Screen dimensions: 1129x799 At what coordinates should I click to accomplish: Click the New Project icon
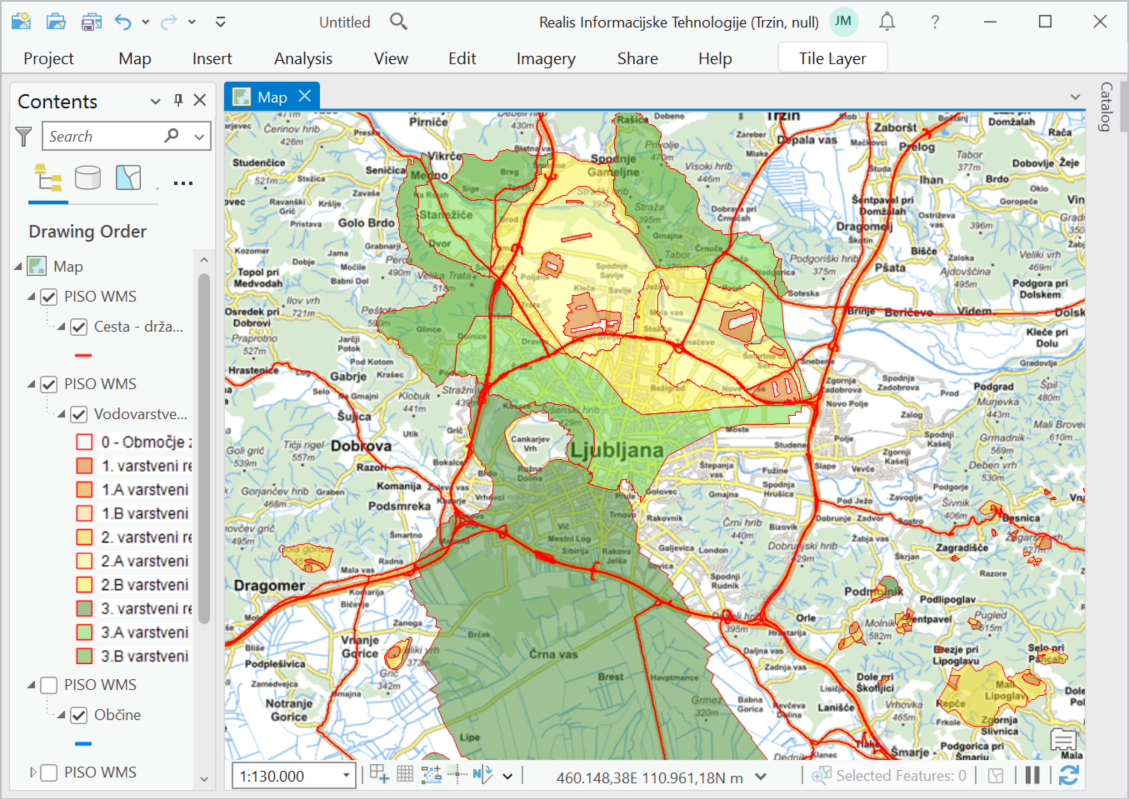point(21,21)
